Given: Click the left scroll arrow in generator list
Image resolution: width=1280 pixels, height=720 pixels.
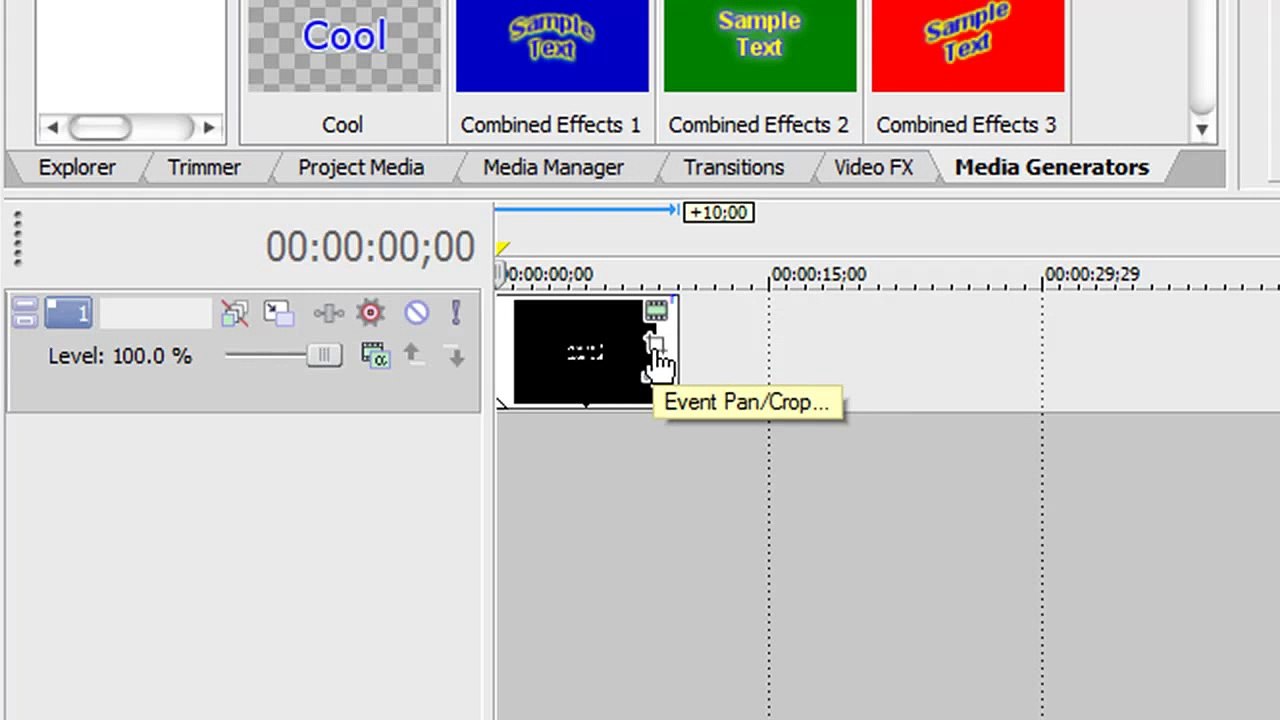Looking at the screenshot, I should tap(52, 127).
